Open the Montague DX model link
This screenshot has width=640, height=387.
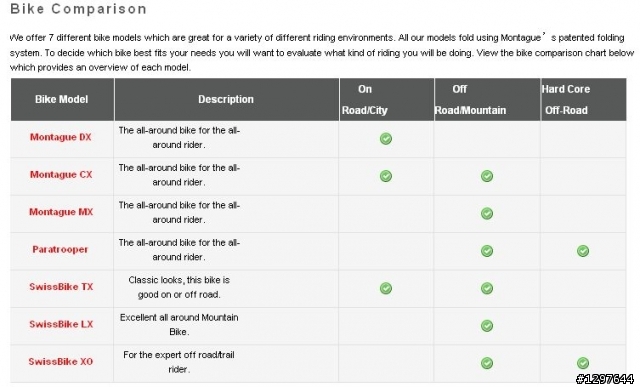tap(61, 137)
